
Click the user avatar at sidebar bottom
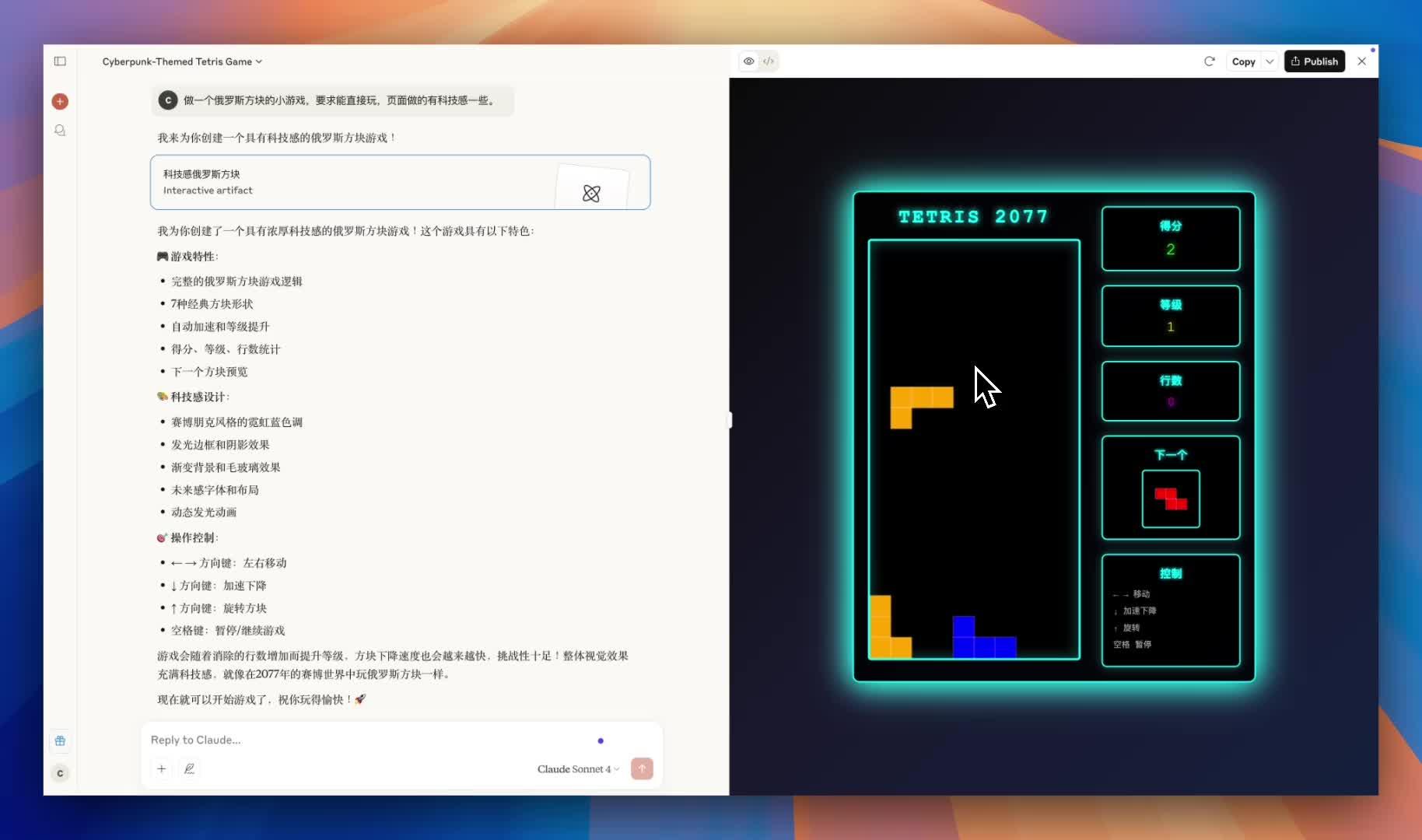coord(60,773)
